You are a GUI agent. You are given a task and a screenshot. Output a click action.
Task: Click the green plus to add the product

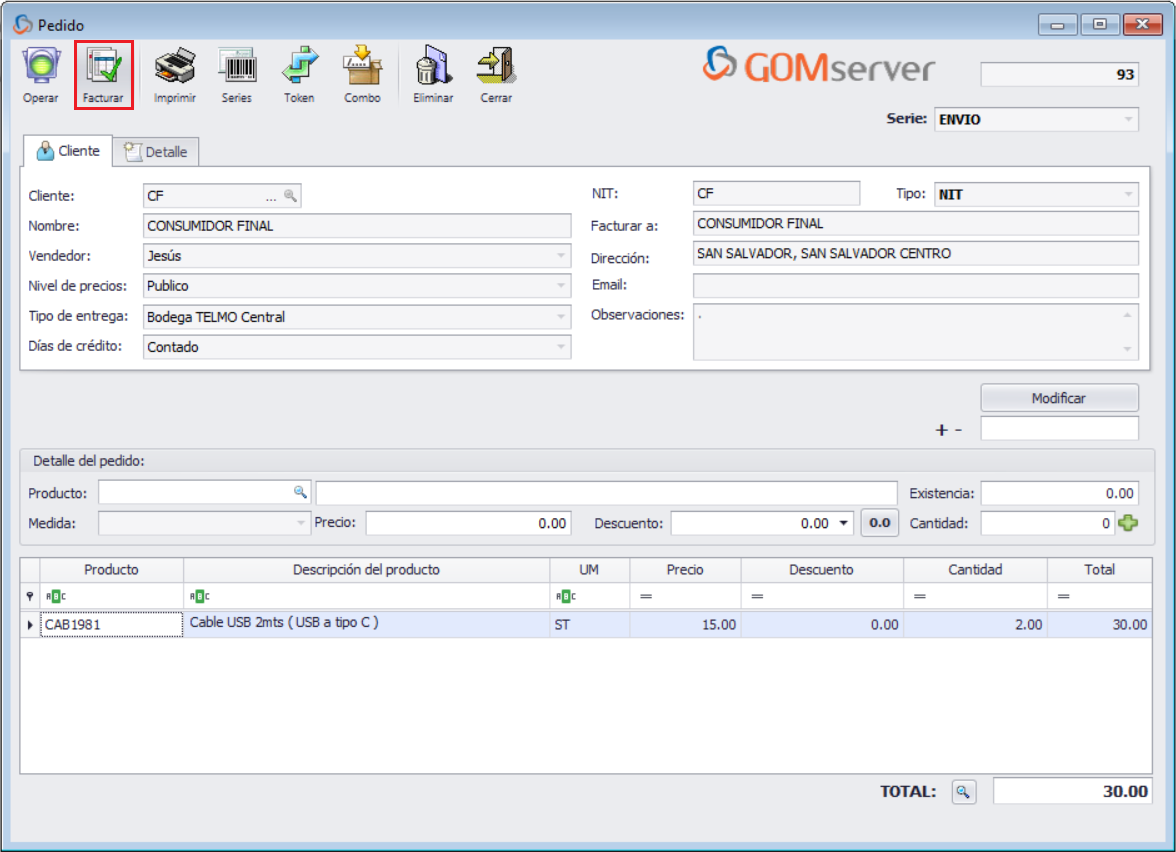[1128, 522]
